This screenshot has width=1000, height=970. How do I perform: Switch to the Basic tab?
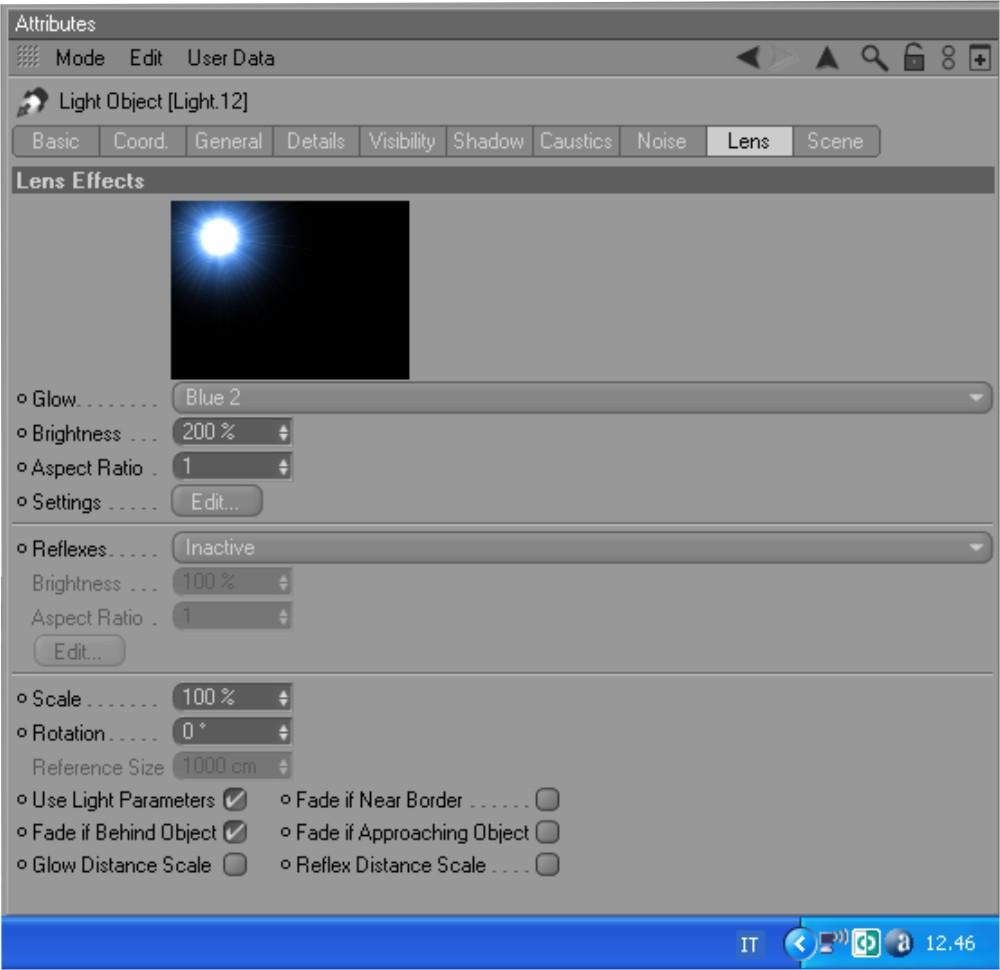tap(56, 141)
